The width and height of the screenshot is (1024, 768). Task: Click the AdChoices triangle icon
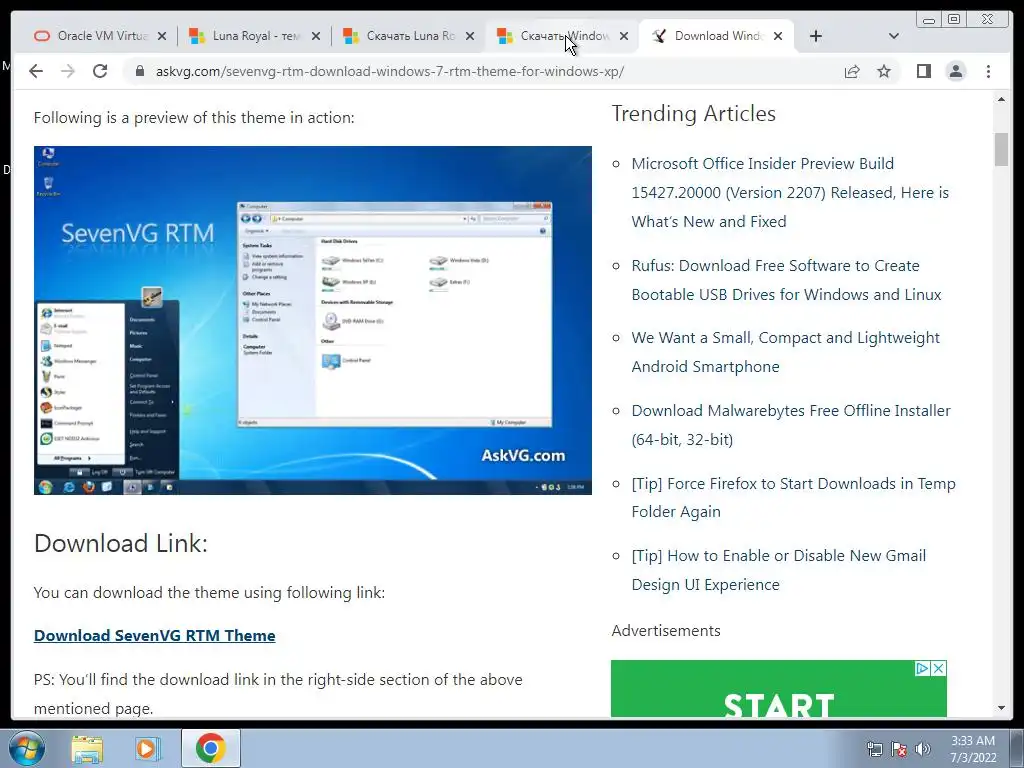point(922,668)
